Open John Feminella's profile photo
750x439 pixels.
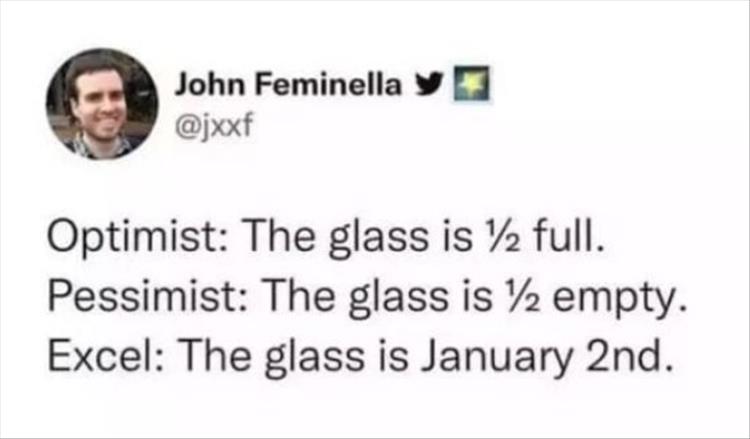[x=102, y=104]
